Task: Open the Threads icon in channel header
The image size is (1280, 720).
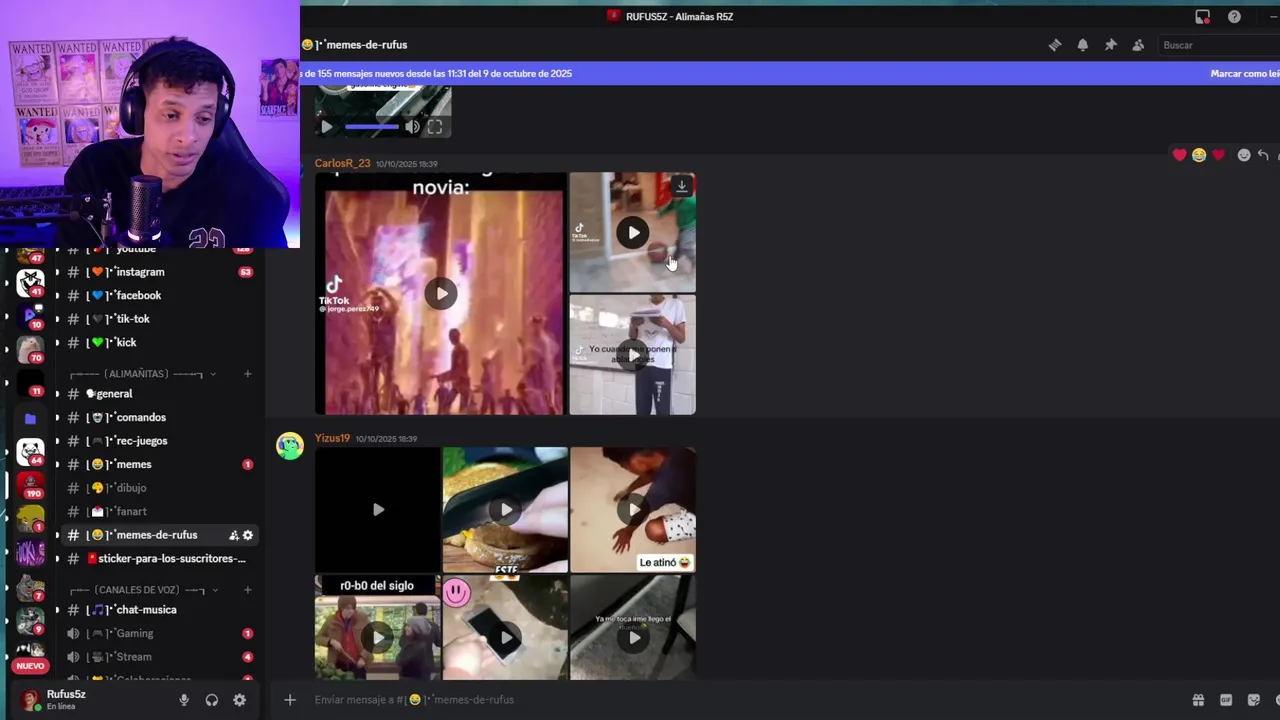Action: pyautogui.click(x=1054, y=45)
